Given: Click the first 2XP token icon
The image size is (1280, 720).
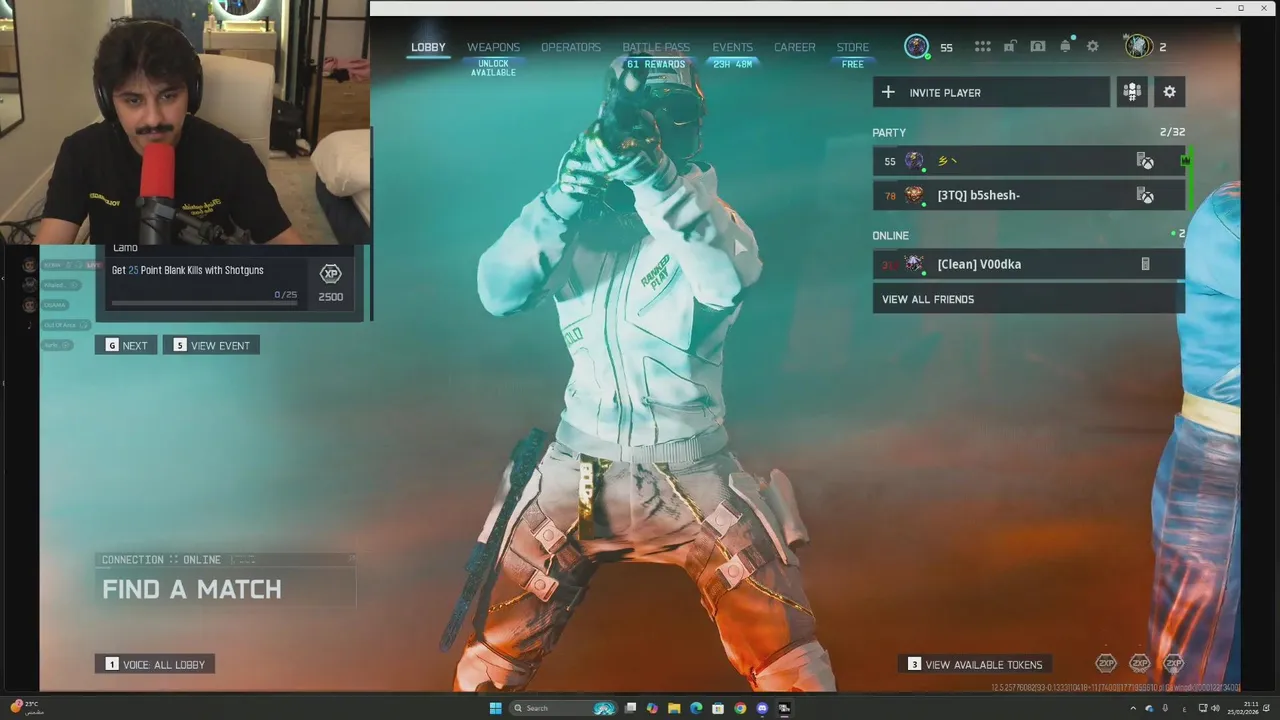Looking at the screenshot, I should click(1106, 663).
